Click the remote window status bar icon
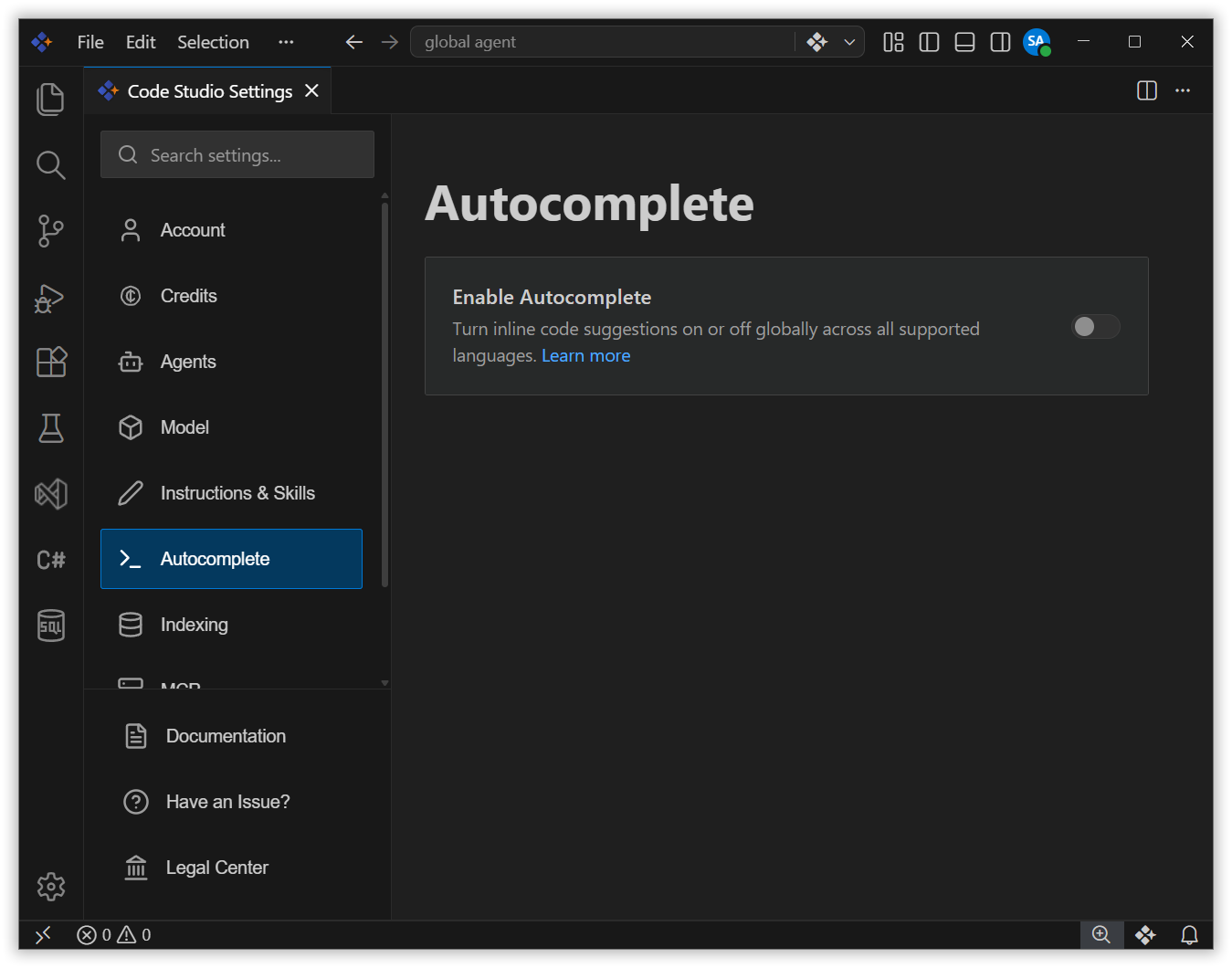Screen dimensions: 1232x968 click(x=43, y=934)
